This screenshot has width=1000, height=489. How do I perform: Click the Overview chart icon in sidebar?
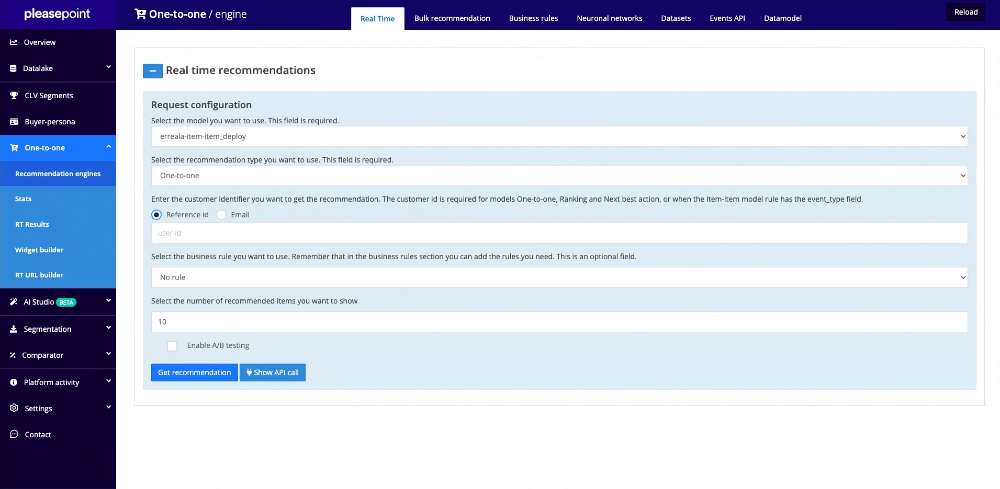click(x=14, y=43)
